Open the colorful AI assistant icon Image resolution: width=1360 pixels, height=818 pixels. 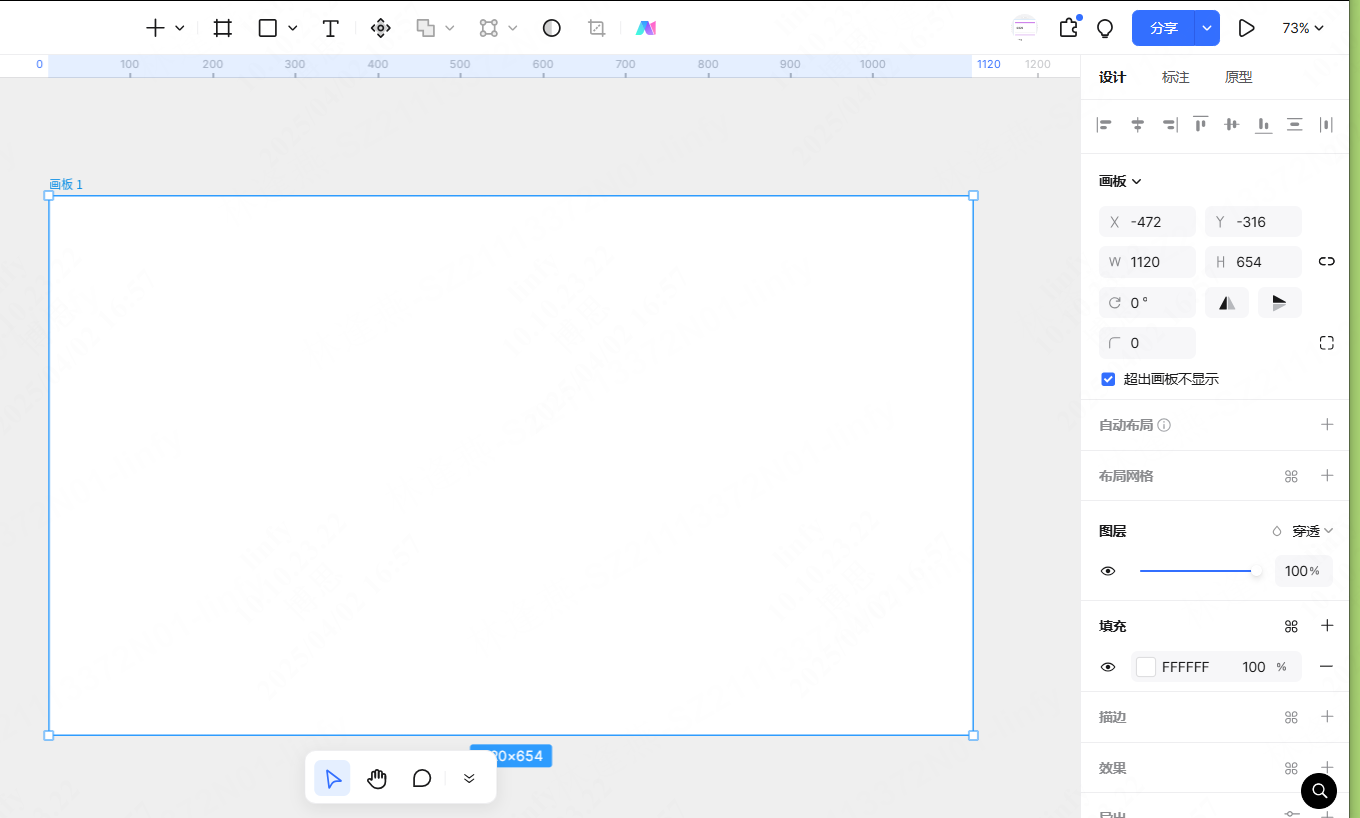click(646, 28)
